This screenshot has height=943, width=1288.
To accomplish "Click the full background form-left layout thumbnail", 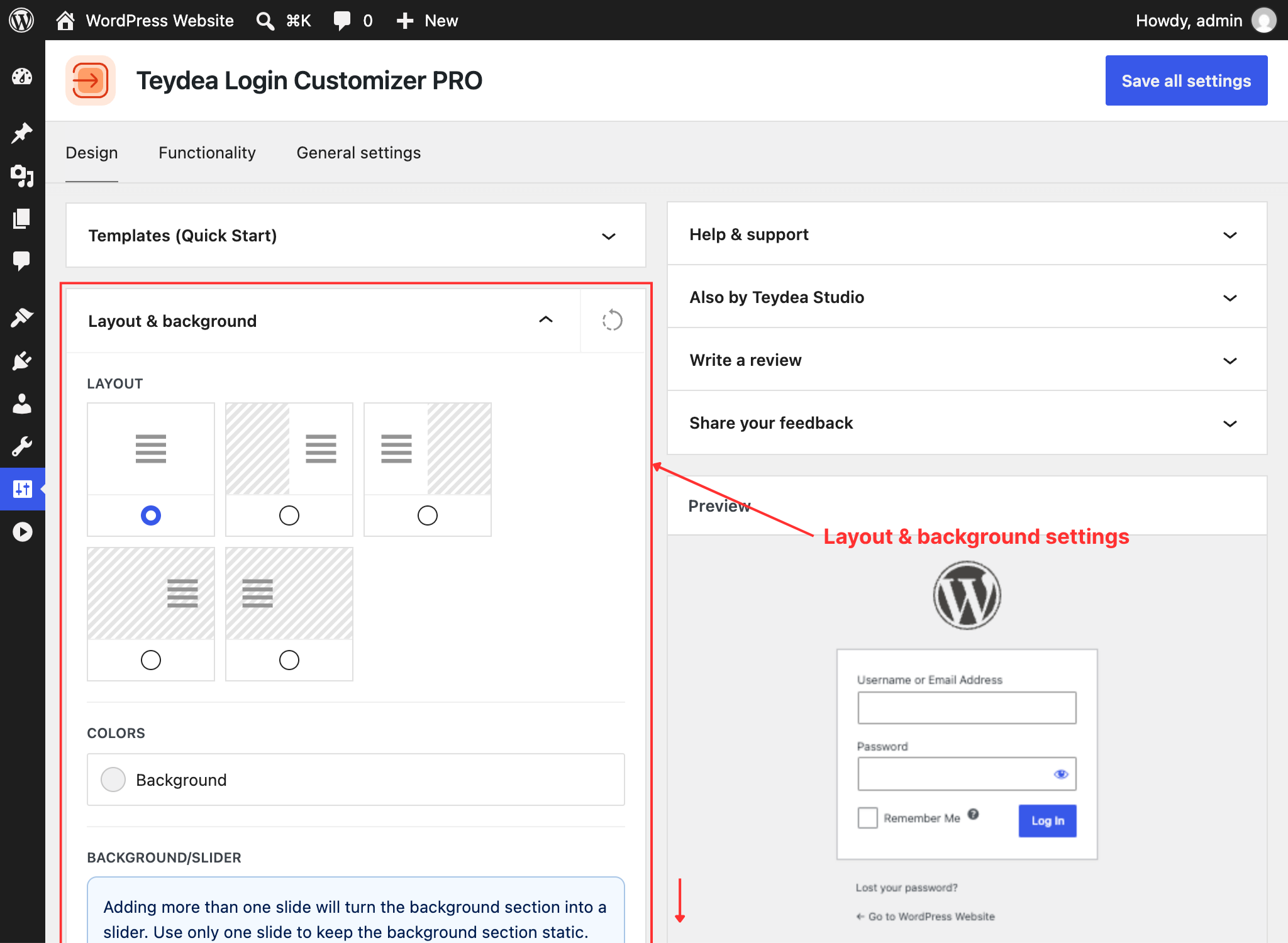I will tap(289, 593).
